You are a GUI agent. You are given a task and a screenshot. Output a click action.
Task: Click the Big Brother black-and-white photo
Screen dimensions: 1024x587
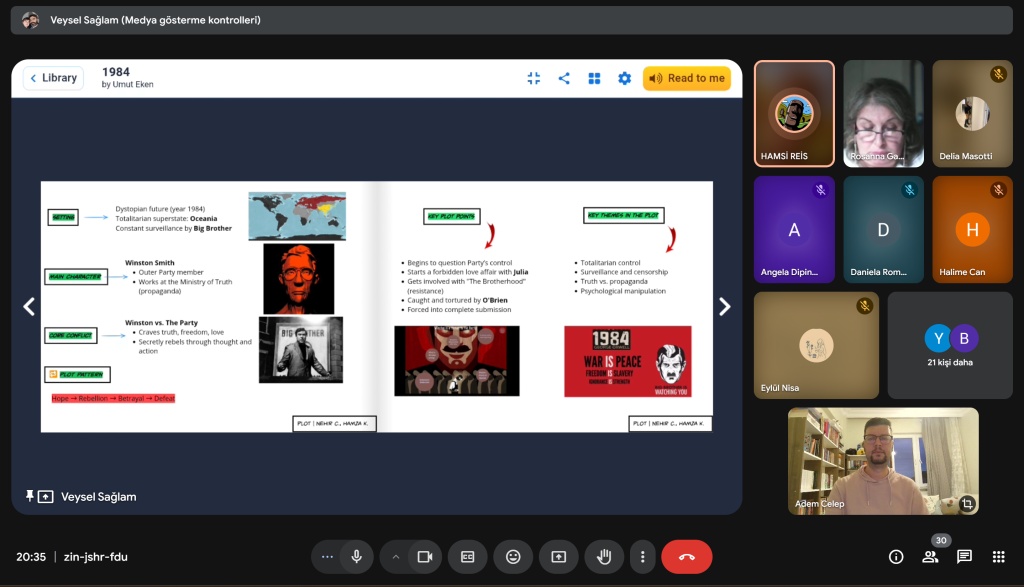click(x=301, y=350)
